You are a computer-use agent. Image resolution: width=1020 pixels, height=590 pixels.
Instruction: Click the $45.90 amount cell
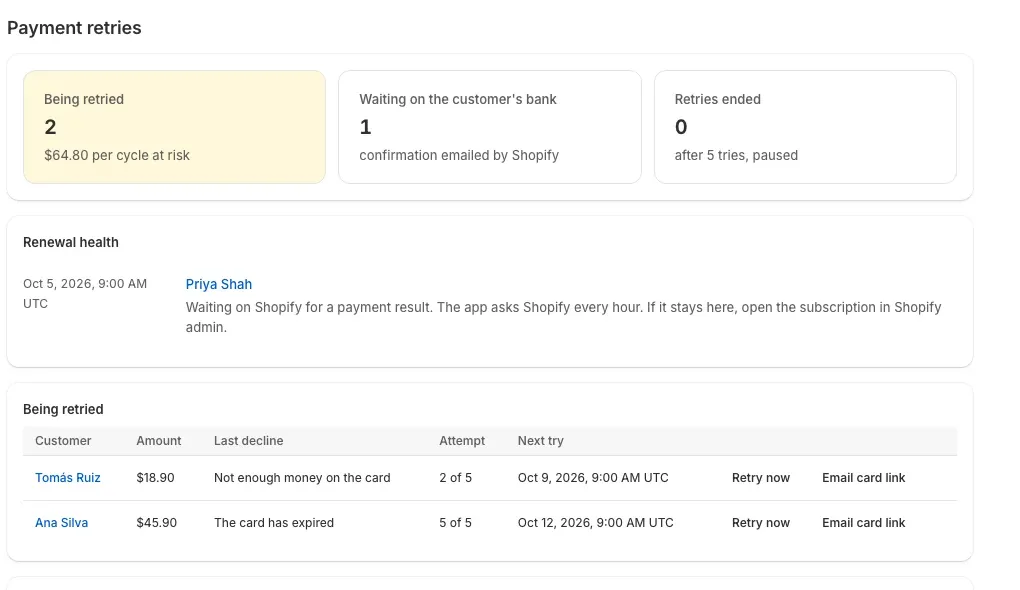pyautogui.click(x=157, y=522)
